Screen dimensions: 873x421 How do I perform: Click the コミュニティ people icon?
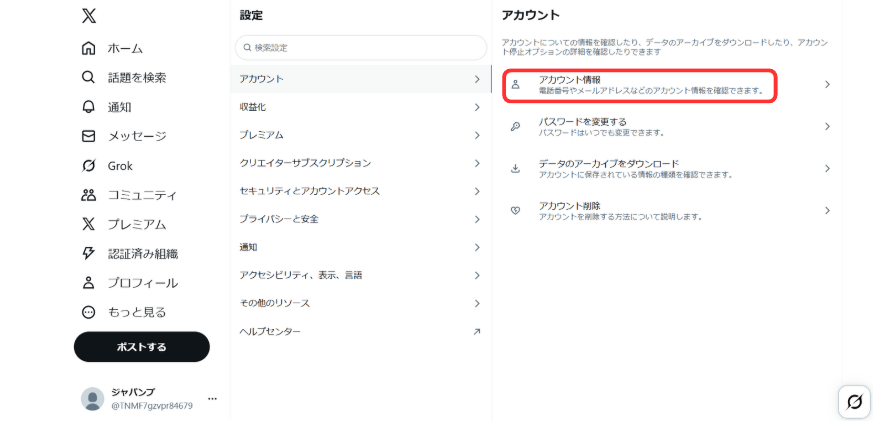[89, 195]
